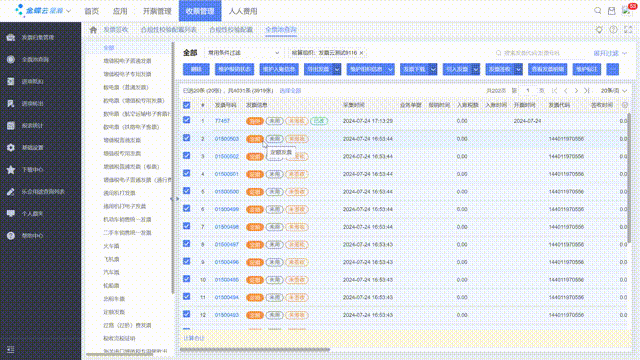This screenshot has height=360, width=640.
Task: Open 帮助中心 question icon in sidebar
Action: tap(11, 236)
